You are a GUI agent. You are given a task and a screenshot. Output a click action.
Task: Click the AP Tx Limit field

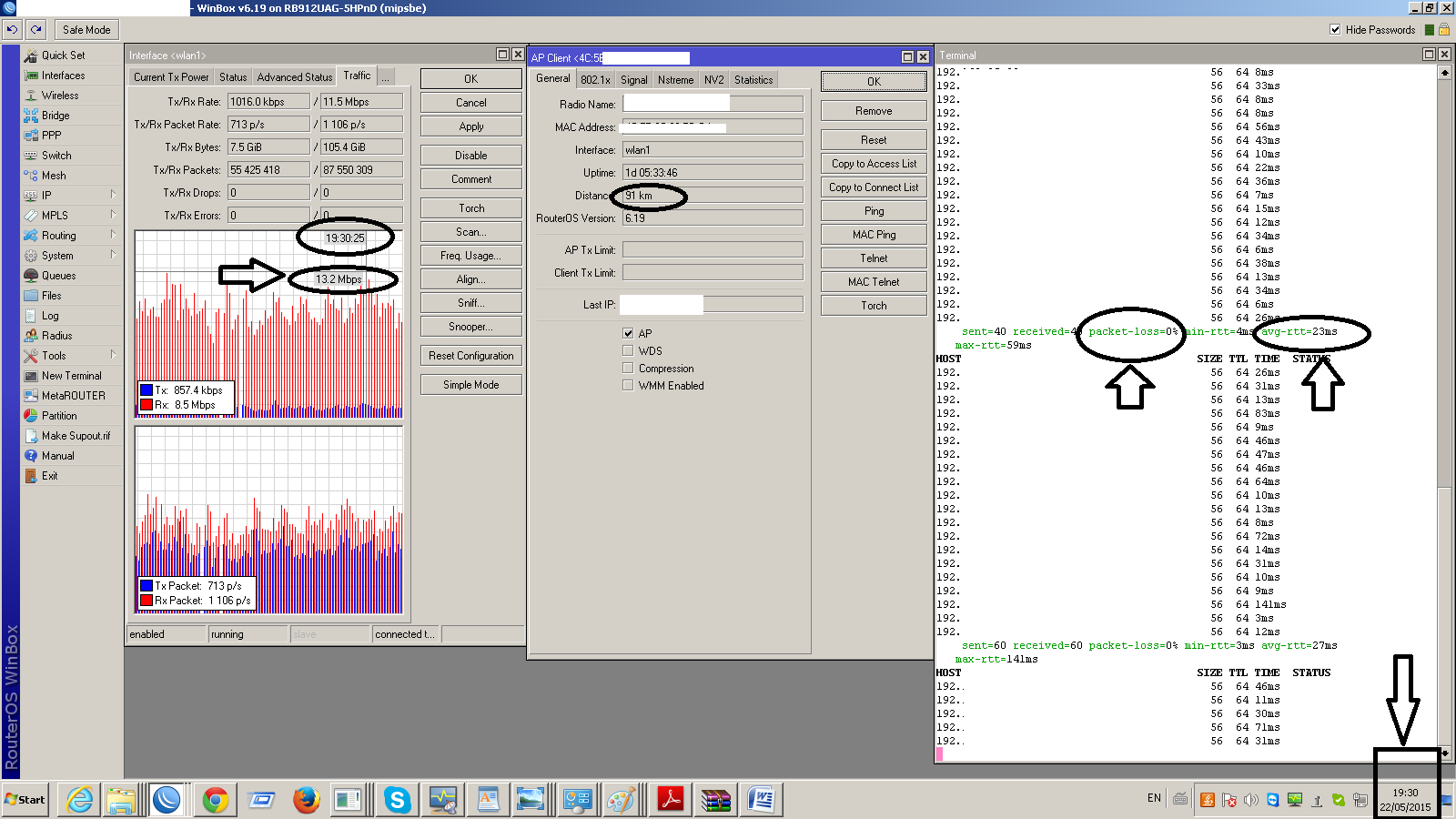713,249
